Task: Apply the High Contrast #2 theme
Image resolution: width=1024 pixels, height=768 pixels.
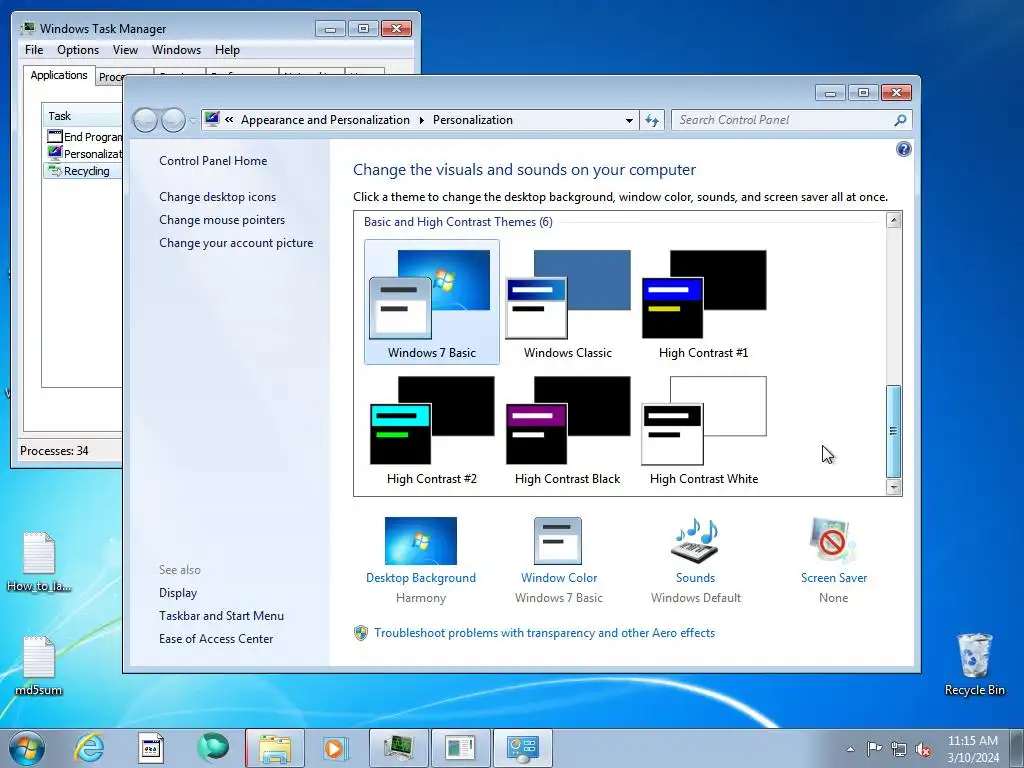Action: coord(432,430)
